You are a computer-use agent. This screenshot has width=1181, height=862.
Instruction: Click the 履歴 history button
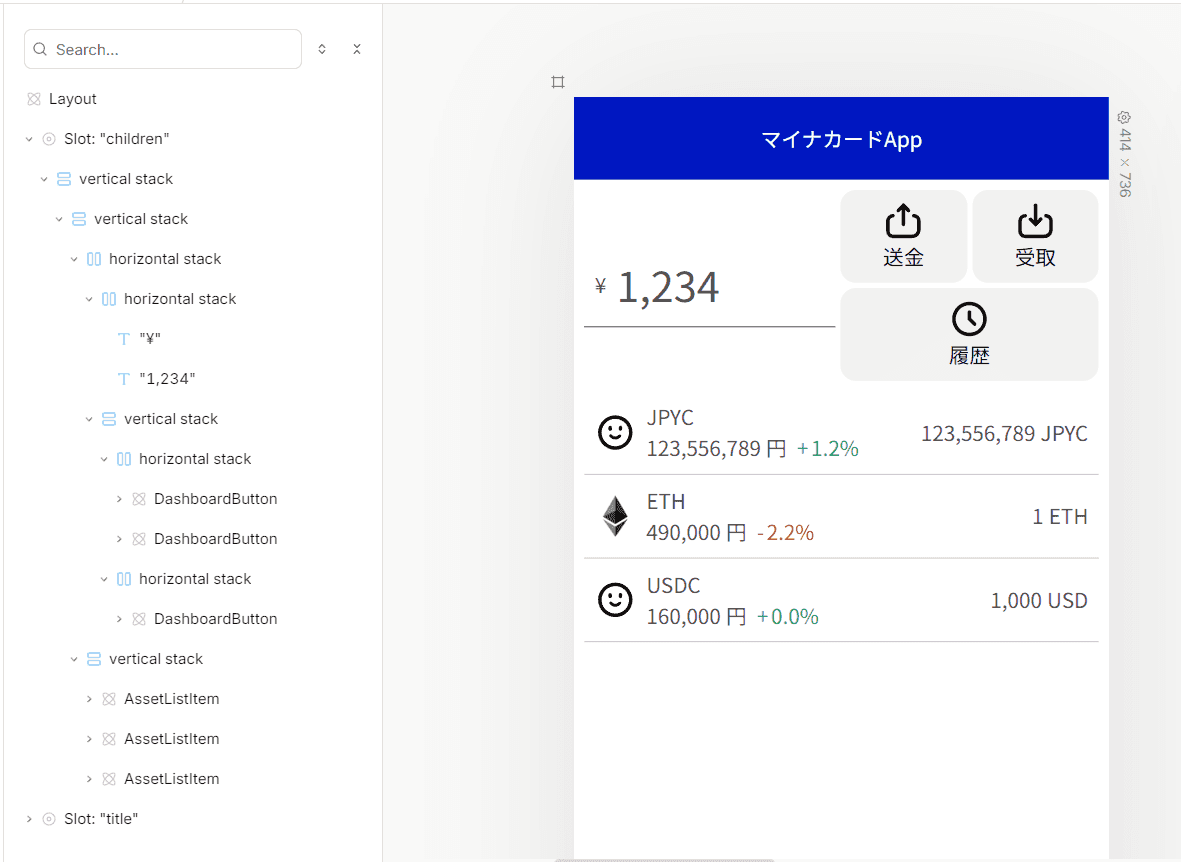pos(969,334)
